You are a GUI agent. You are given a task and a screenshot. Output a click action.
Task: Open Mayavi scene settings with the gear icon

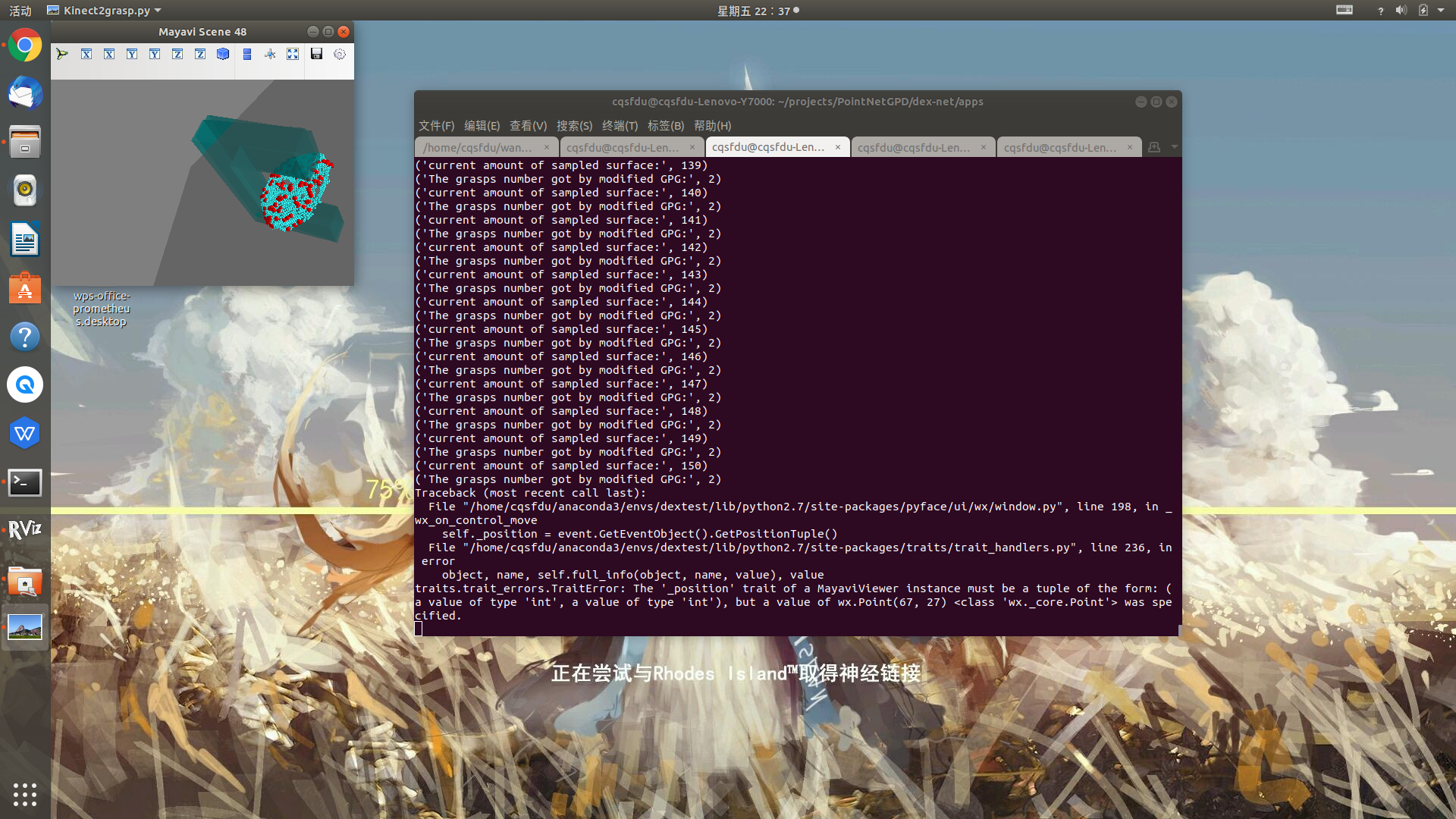[340, 54]
